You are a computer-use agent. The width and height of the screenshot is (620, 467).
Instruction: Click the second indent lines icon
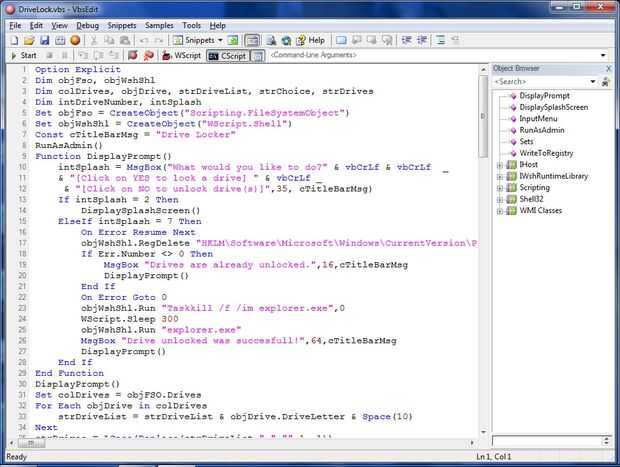[x=422, y=40]
